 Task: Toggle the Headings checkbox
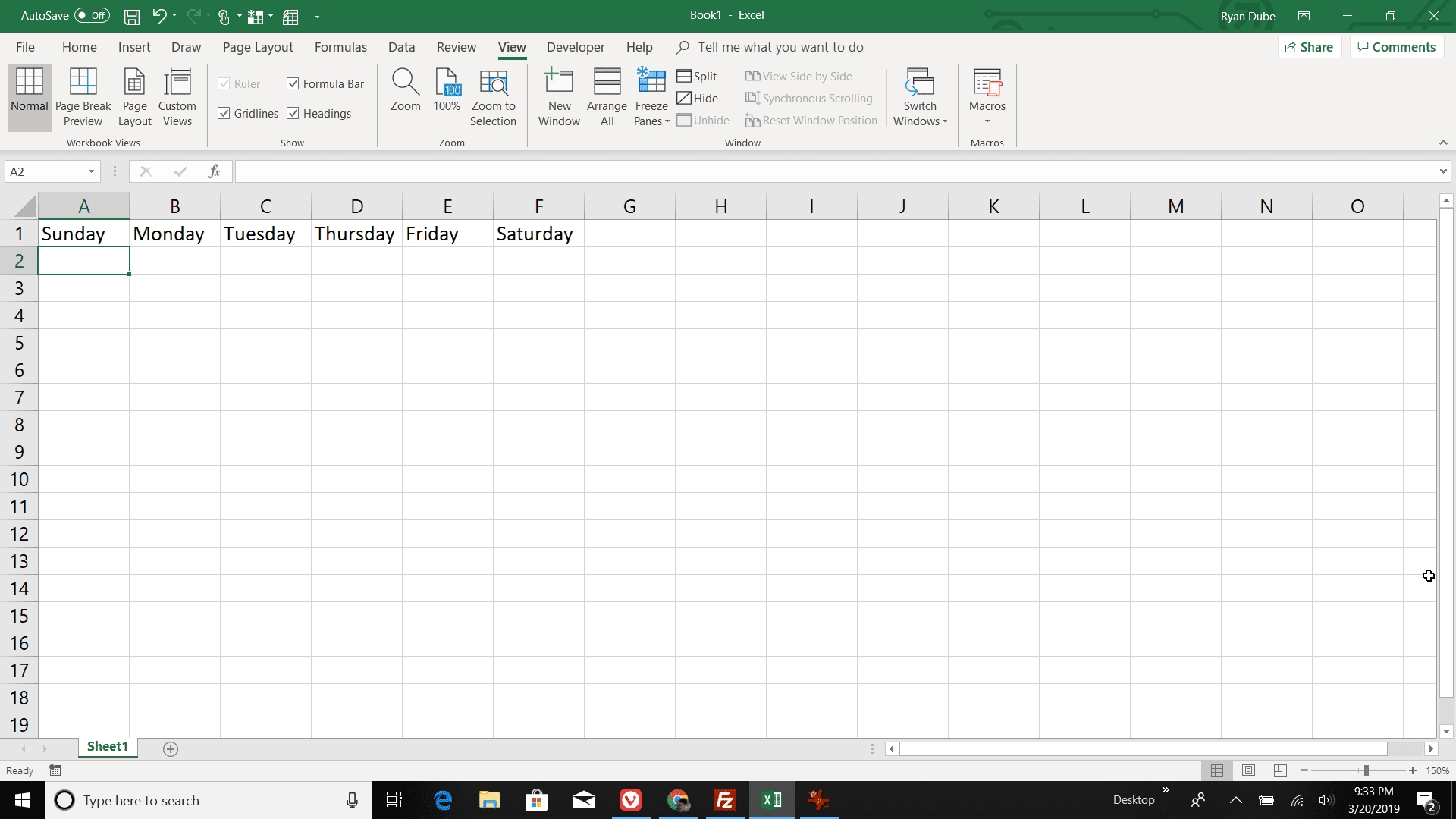click(x=294, y=113)
